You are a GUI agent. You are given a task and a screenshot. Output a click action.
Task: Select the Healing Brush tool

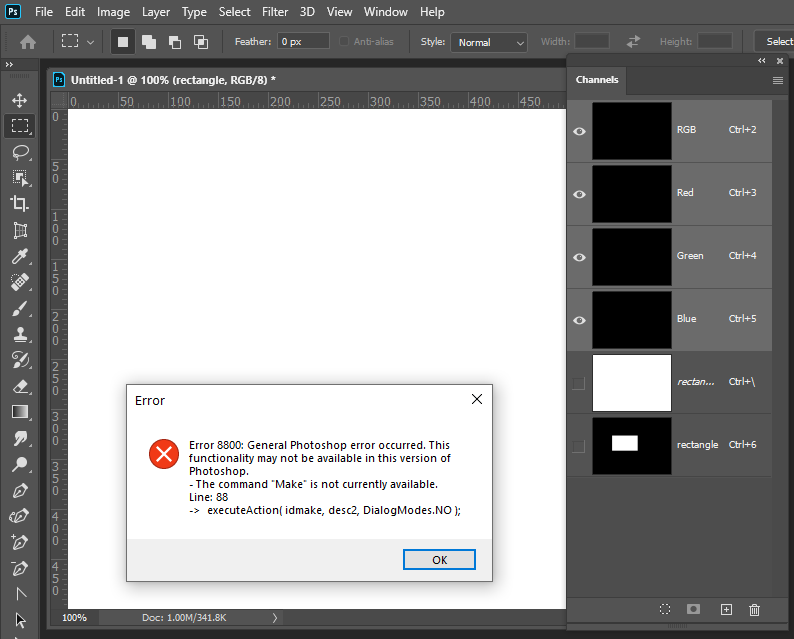[20, 282]
